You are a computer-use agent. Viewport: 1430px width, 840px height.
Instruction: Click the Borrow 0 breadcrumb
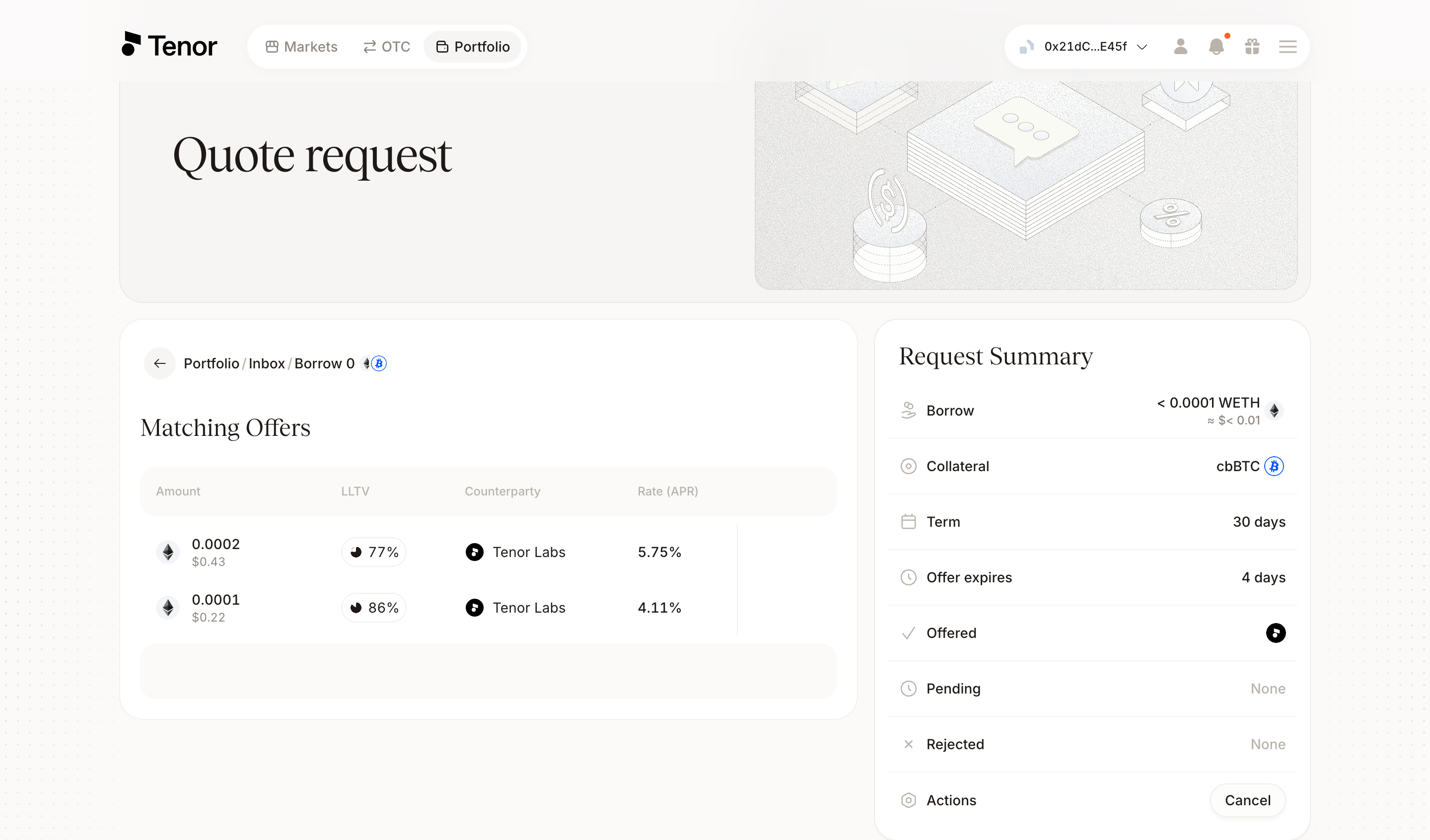[x=324, y=363]
